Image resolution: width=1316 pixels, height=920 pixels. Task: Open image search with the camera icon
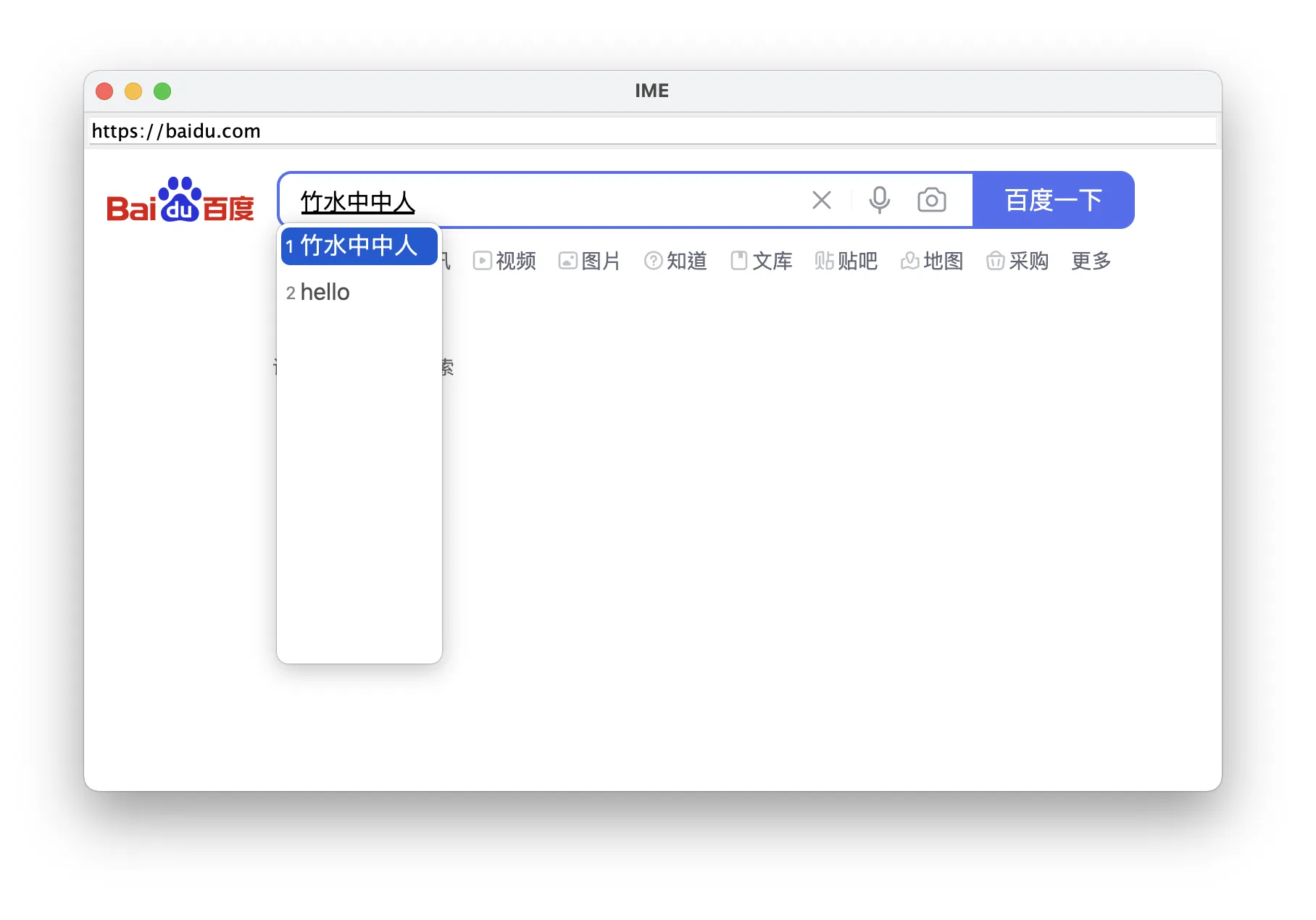point(931,200)
